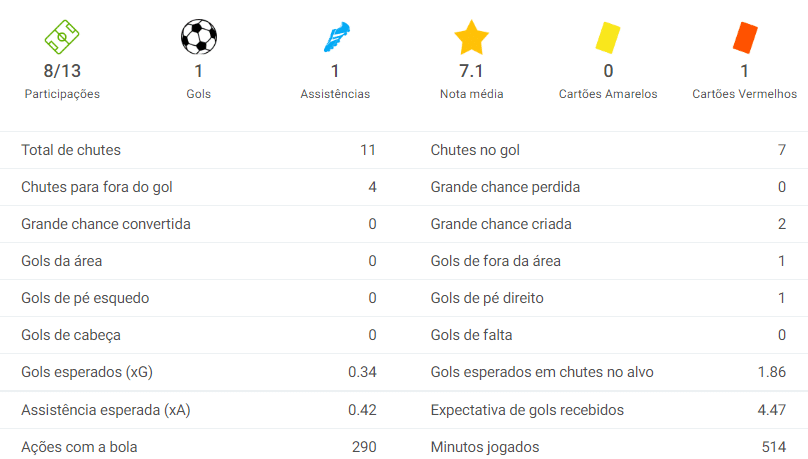Select the Assistência esperada (xA) row
Screen dimensions: 808x459
click(x=198, y=410)
